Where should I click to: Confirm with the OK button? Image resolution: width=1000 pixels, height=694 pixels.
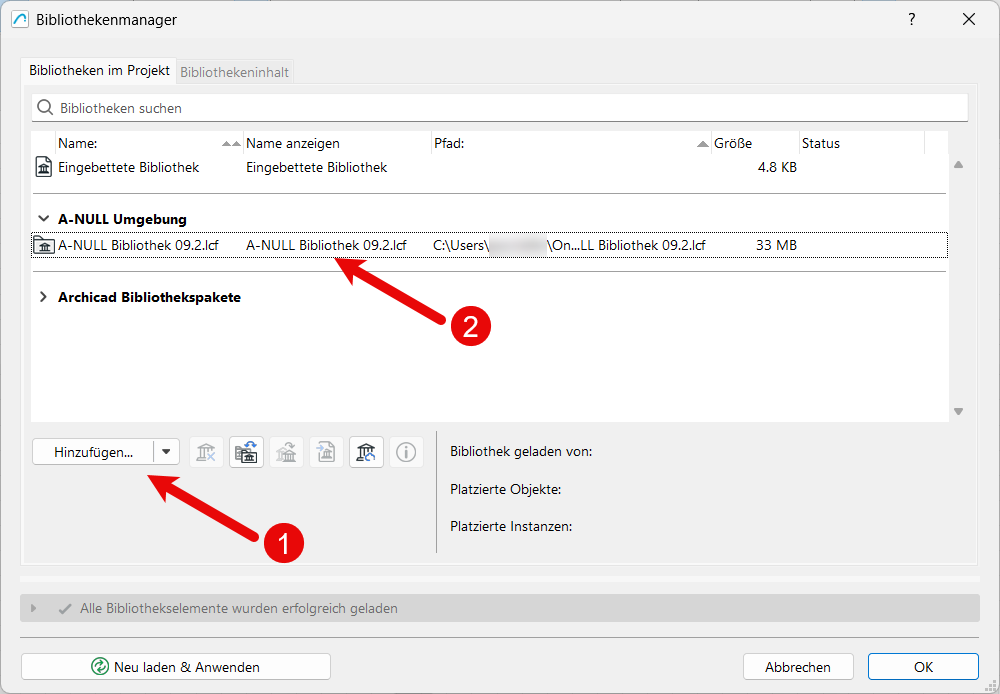click(923, 667)
